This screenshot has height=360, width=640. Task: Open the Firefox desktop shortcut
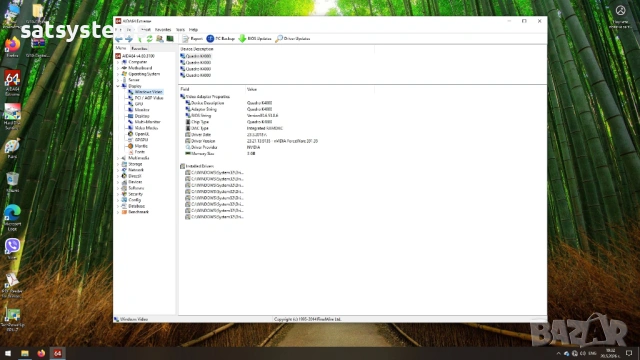click(x=12, y=47)
